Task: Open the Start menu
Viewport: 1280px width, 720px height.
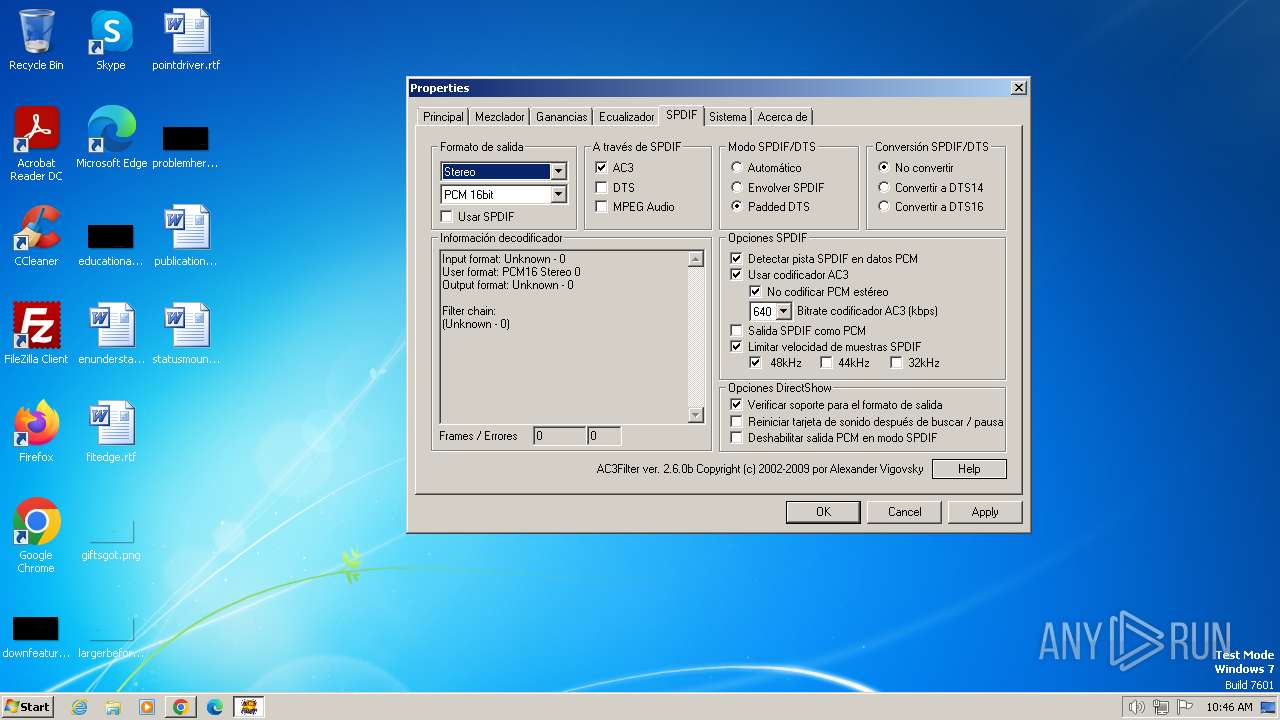Action: tap(28, 707)
